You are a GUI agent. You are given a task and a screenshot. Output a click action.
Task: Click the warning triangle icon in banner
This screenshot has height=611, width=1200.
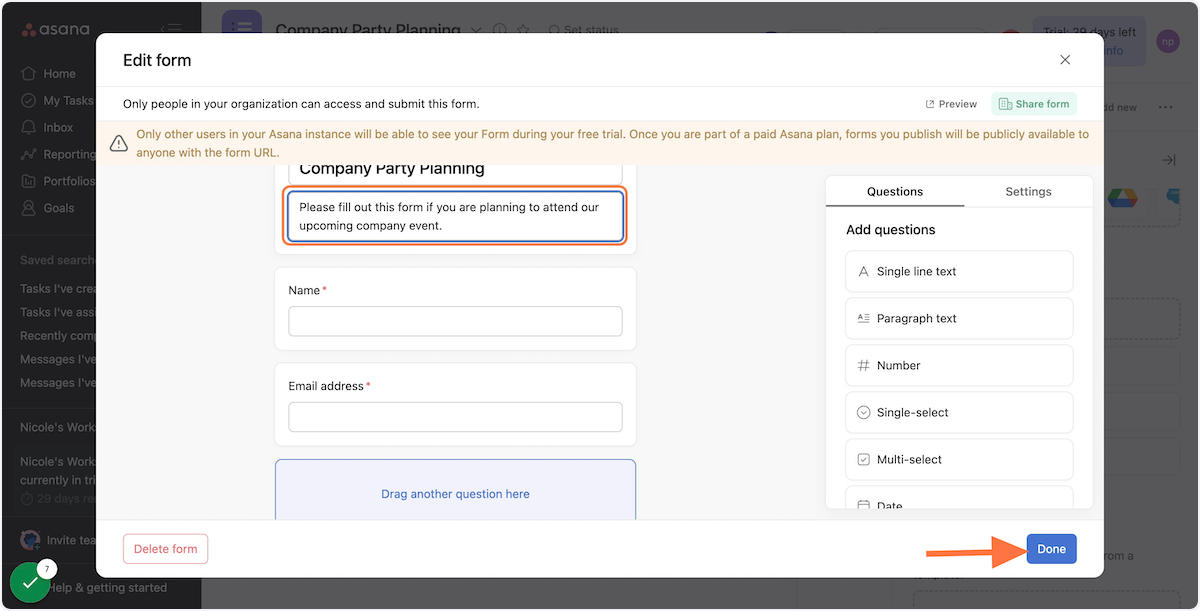119,143
